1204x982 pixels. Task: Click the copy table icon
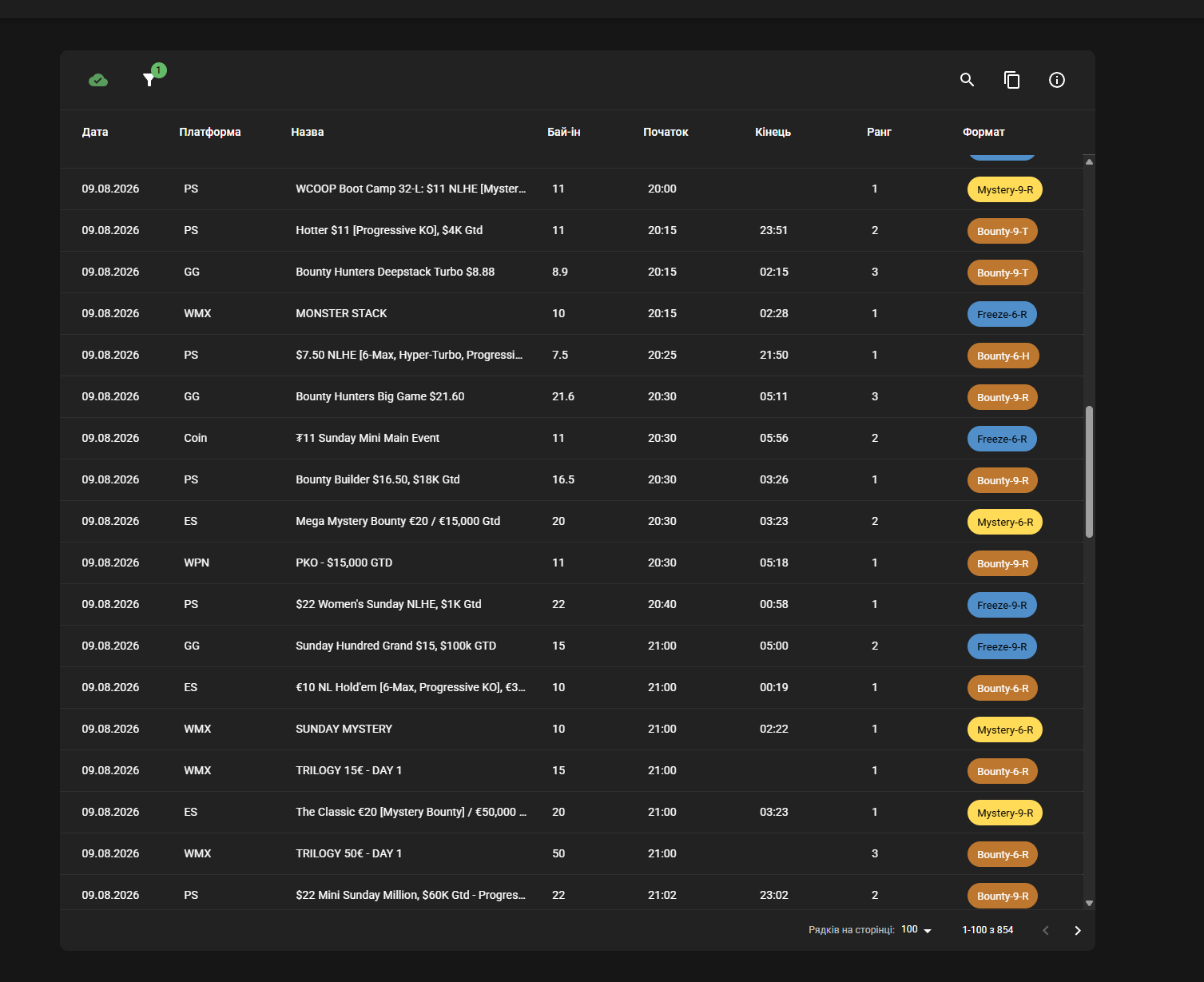[1011, 80]
